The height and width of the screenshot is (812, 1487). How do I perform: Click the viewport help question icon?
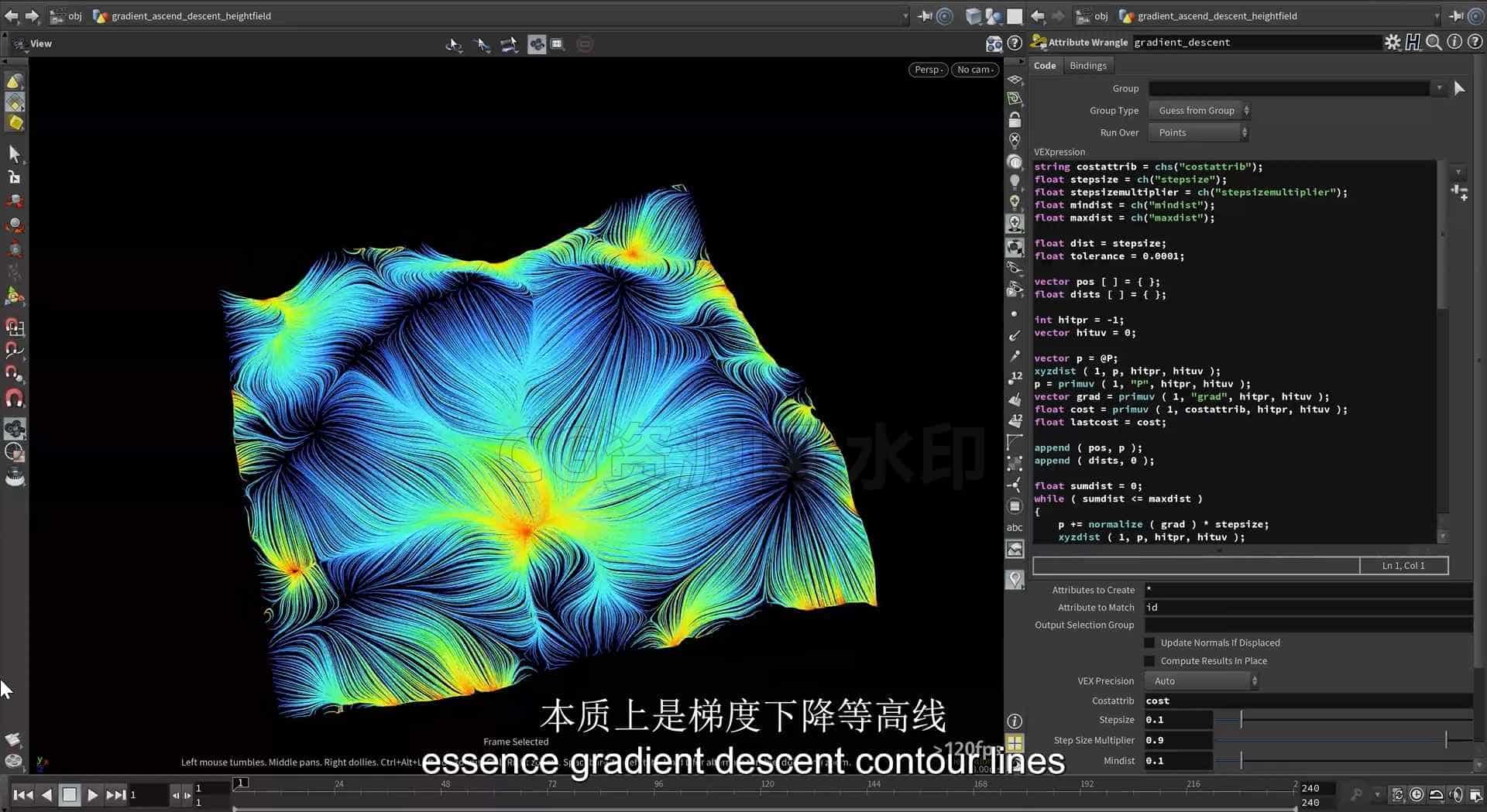click(x=1014, y=44)
